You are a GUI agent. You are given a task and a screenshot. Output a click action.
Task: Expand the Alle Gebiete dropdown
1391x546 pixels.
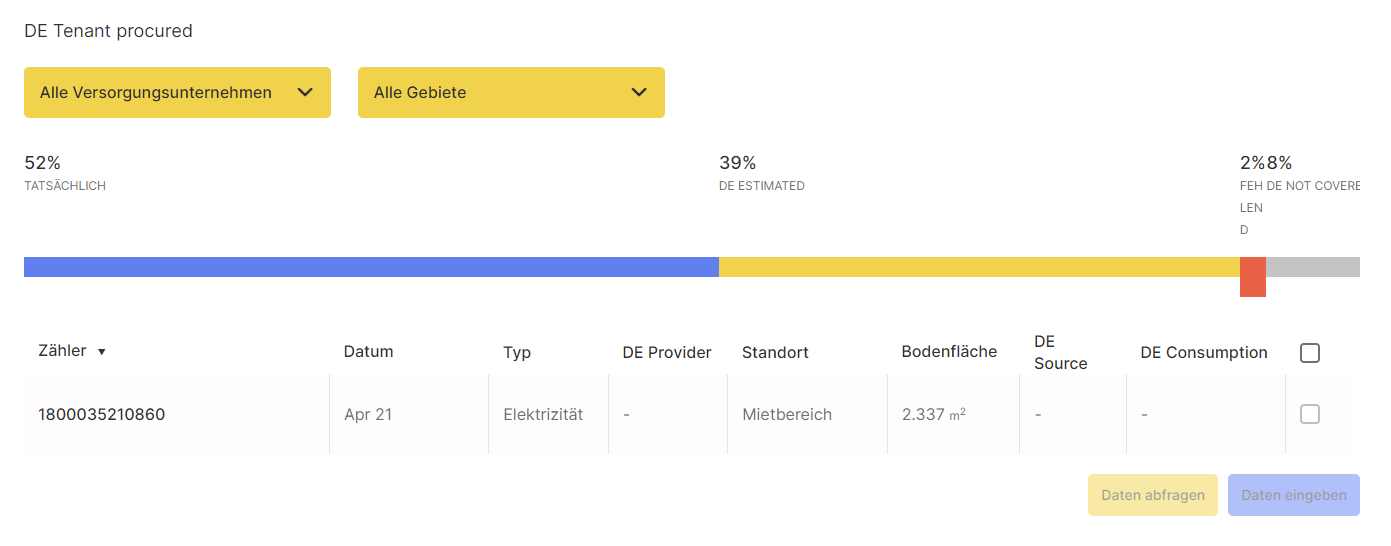(x=510, y=93)
